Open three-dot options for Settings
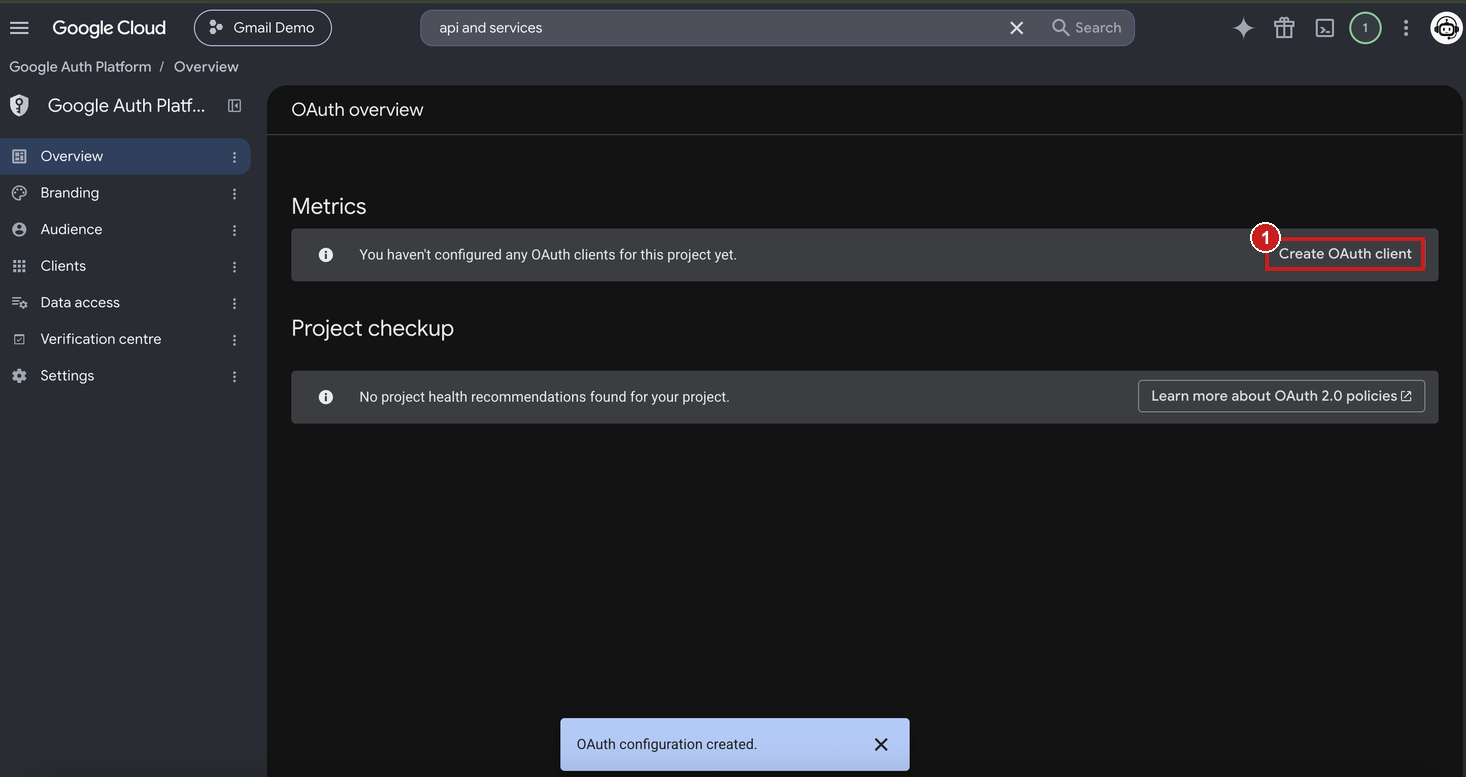 point(234,377)
